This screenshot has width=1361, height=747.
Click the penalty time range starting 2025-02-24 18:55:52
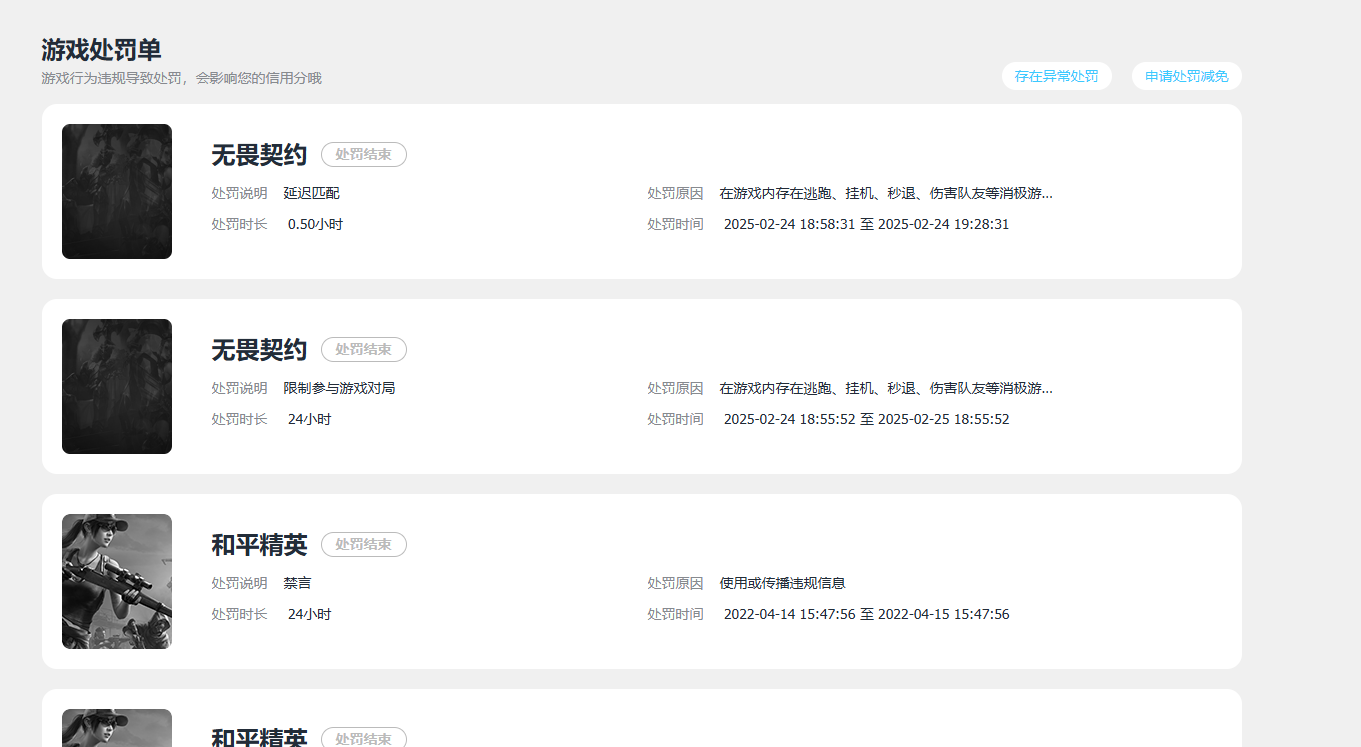[866, 419]
